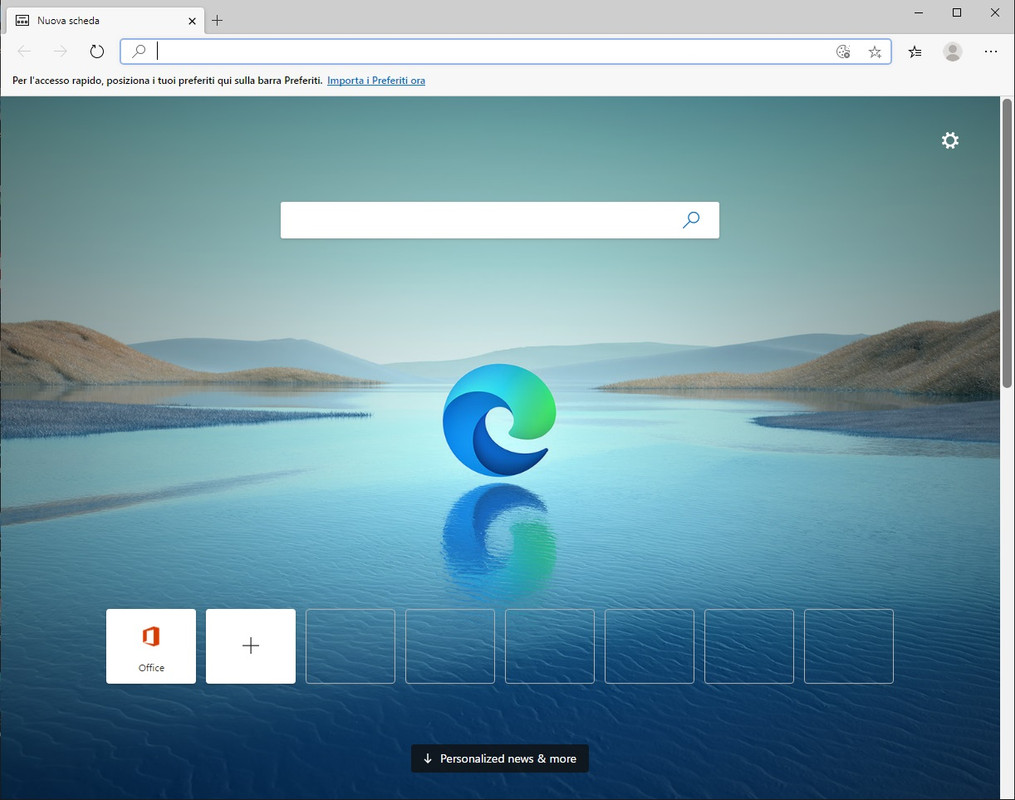
Task: Select the Nuova scheda tab
Action: click(x=106, y=21)
